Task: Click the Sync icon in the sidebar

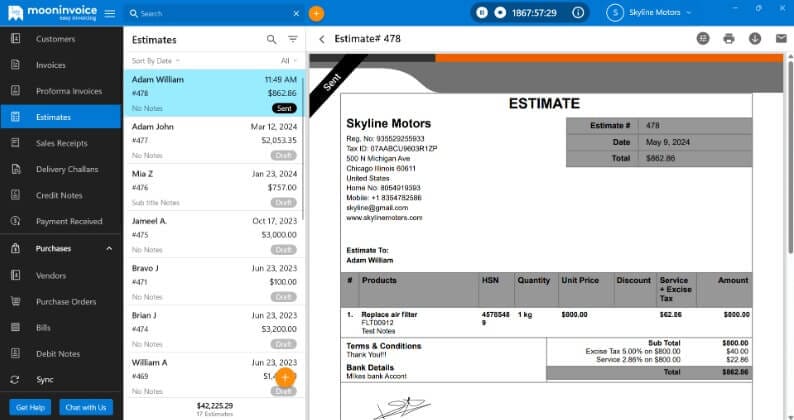Action: 15,379
